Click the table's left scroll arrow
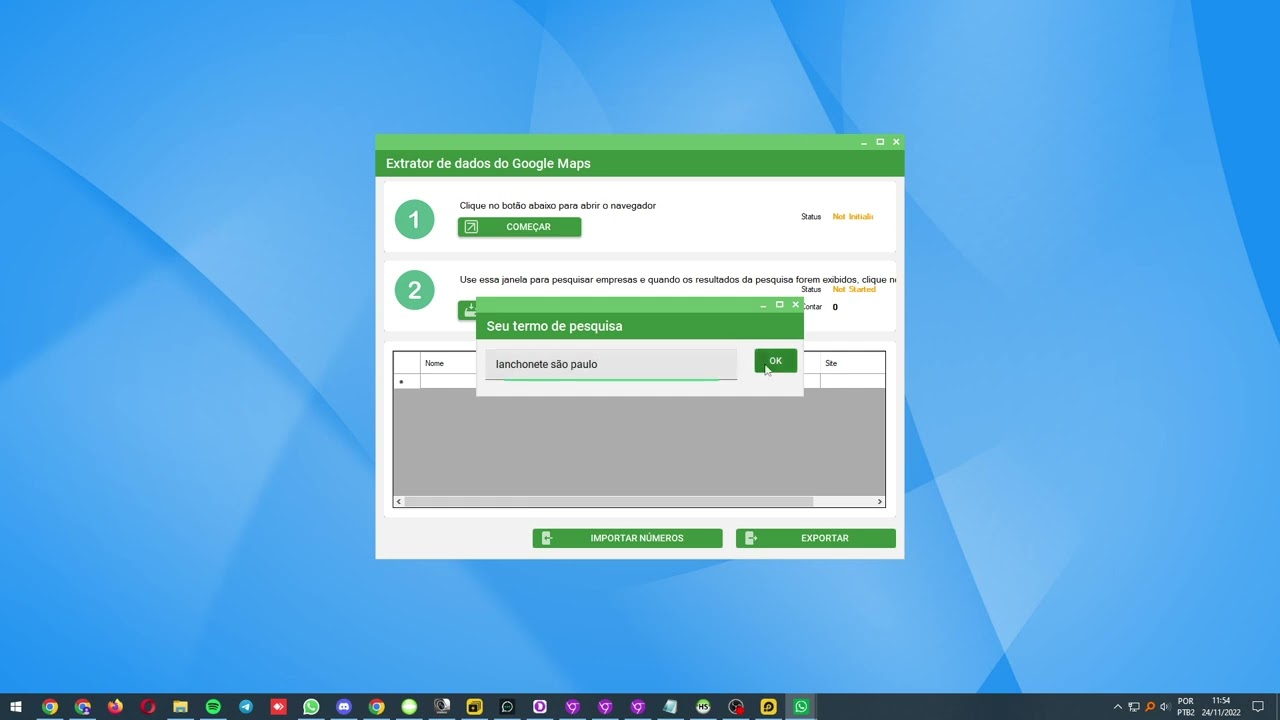The height and width of the screenshot is (720, 1280). pyautogui.click(x=399, y=501)
